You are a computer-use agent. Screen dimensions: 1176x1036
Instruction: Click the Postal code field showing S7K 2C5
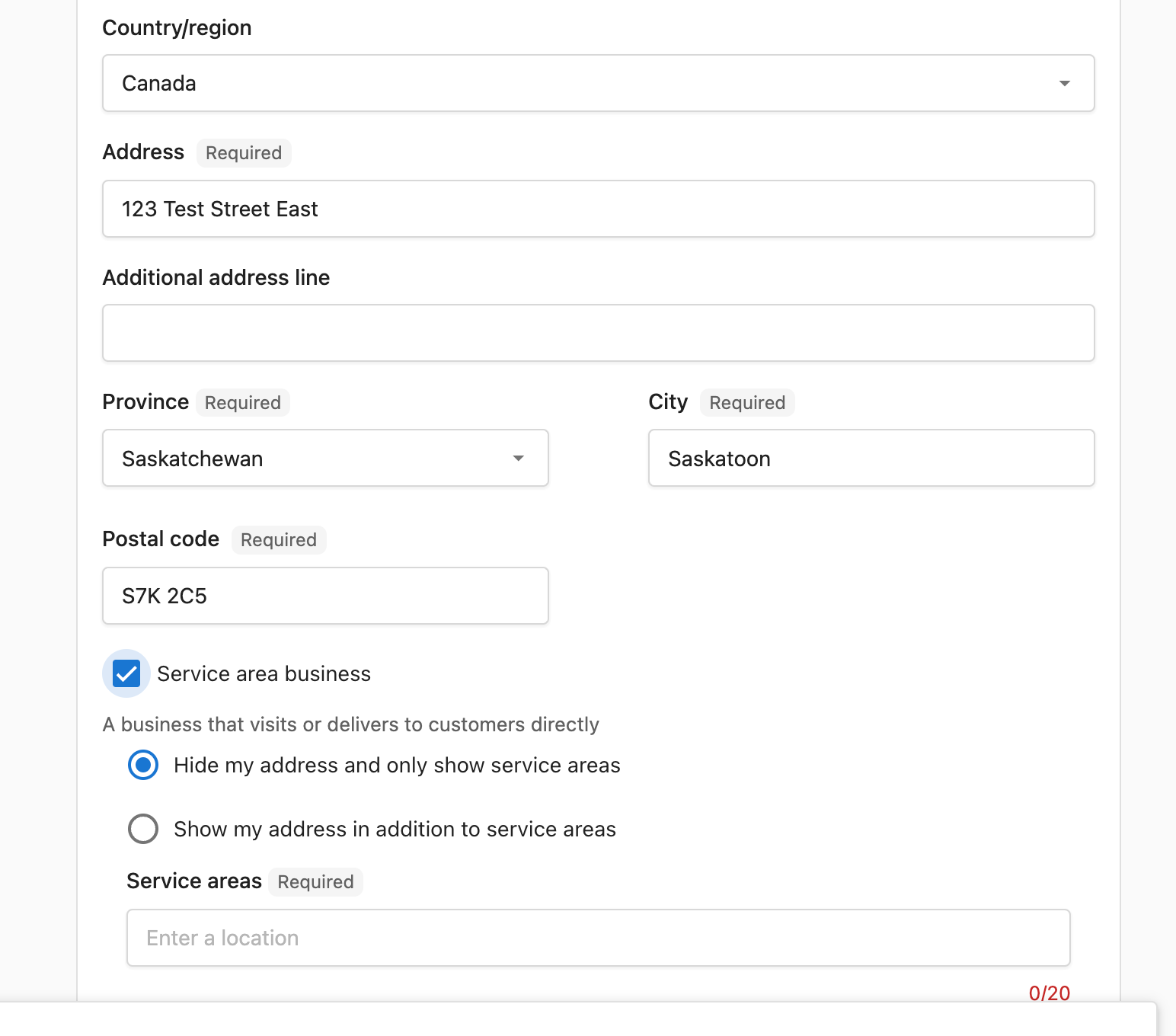(325, 596)
